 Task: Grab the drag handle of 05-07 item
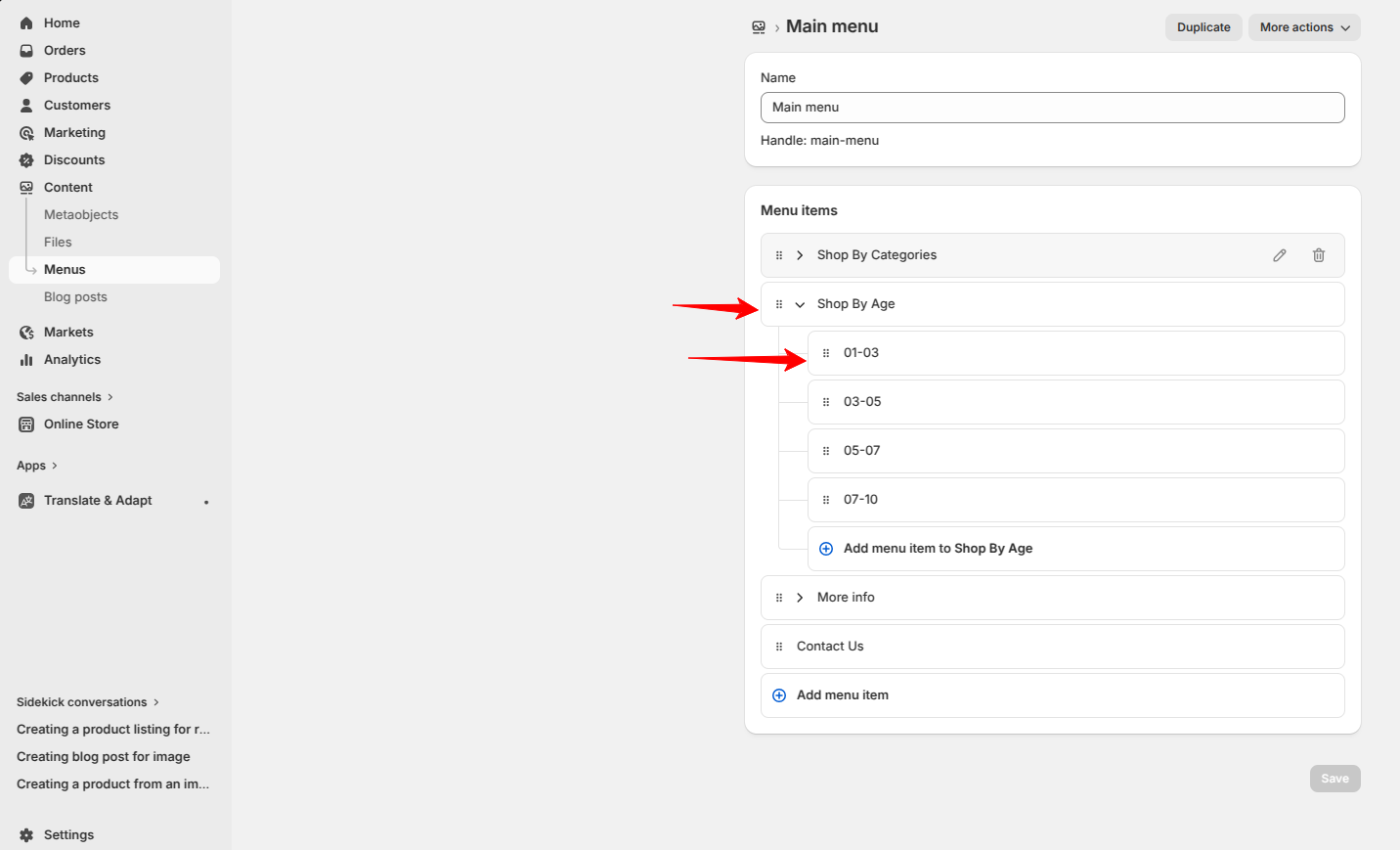click(826, 451)
